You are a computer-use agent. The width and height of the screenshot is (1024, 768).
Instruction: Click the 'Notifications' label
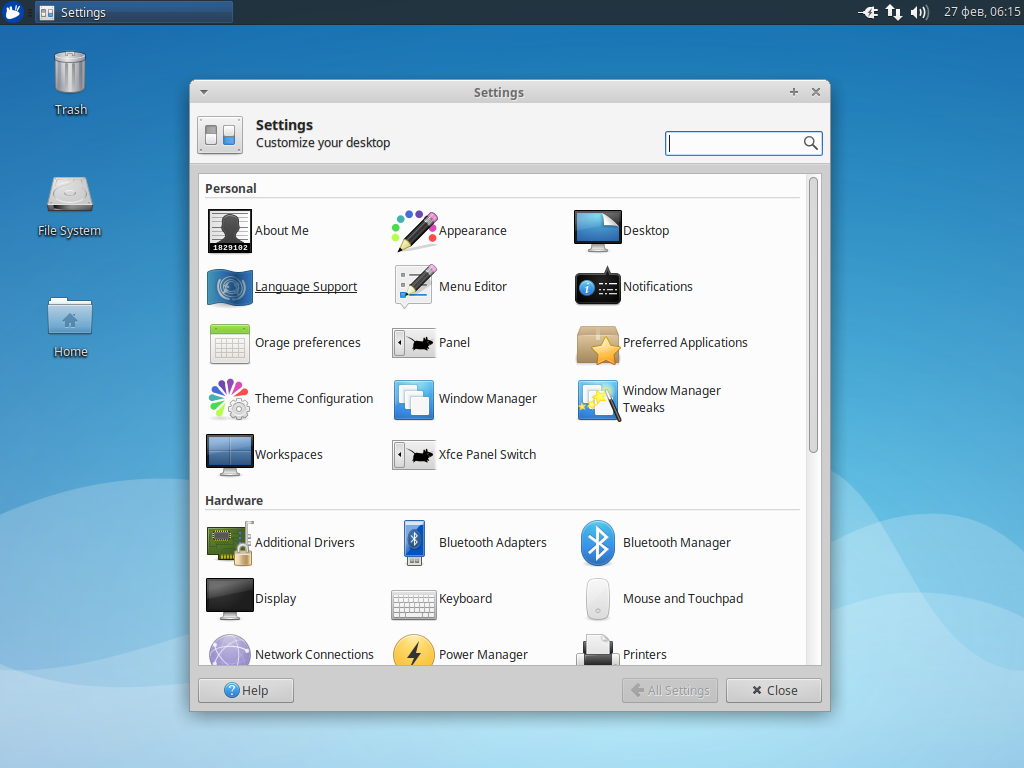click(658, 286)
